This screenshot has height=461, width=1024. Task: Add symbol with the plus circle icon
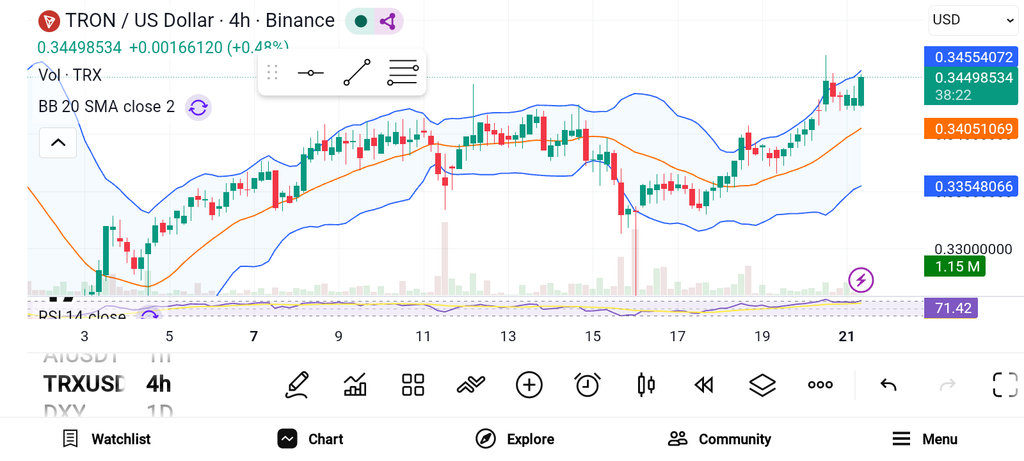(x=529, y=385)
